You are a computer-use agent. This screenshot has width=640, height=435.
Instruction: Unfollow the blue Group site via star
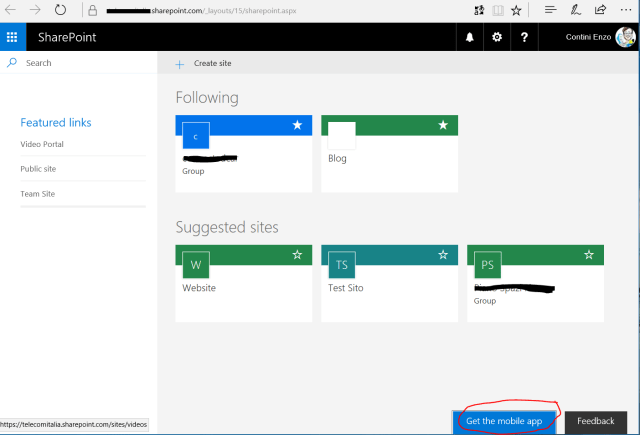click(x=298, y=125)
